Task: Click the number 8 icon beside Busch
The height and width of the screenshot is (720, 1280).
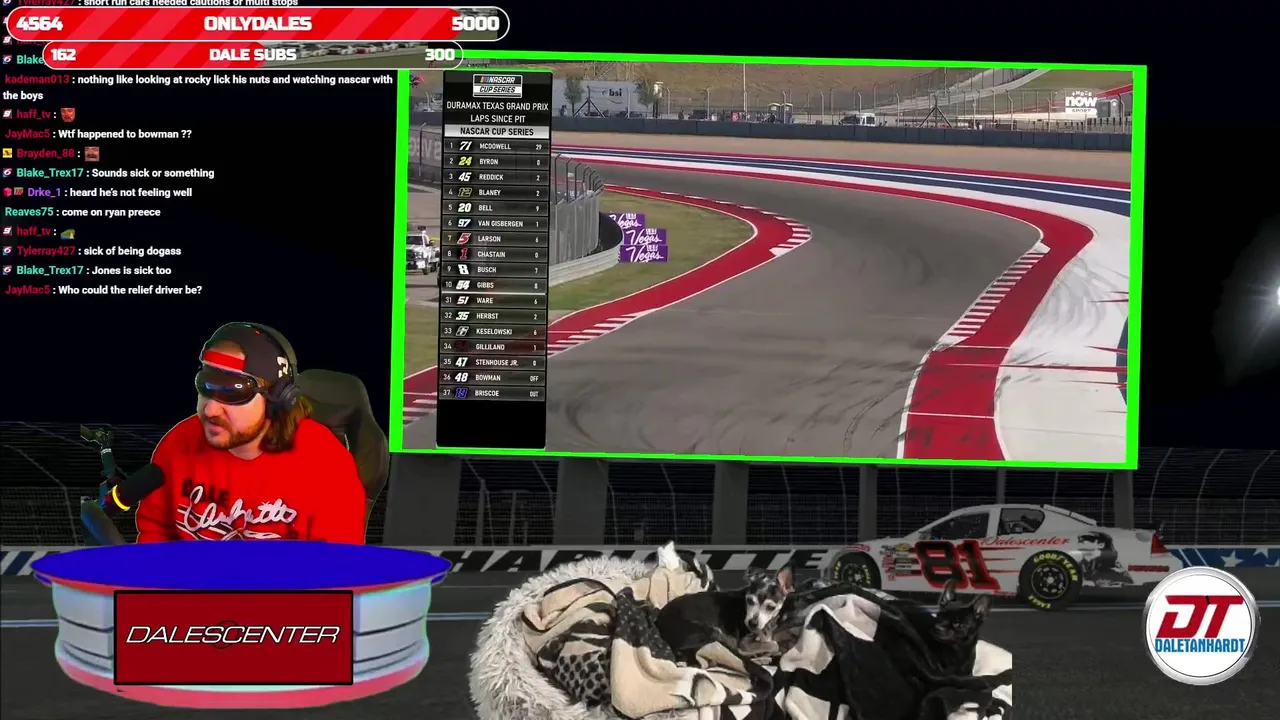Action: pos(464,270)
